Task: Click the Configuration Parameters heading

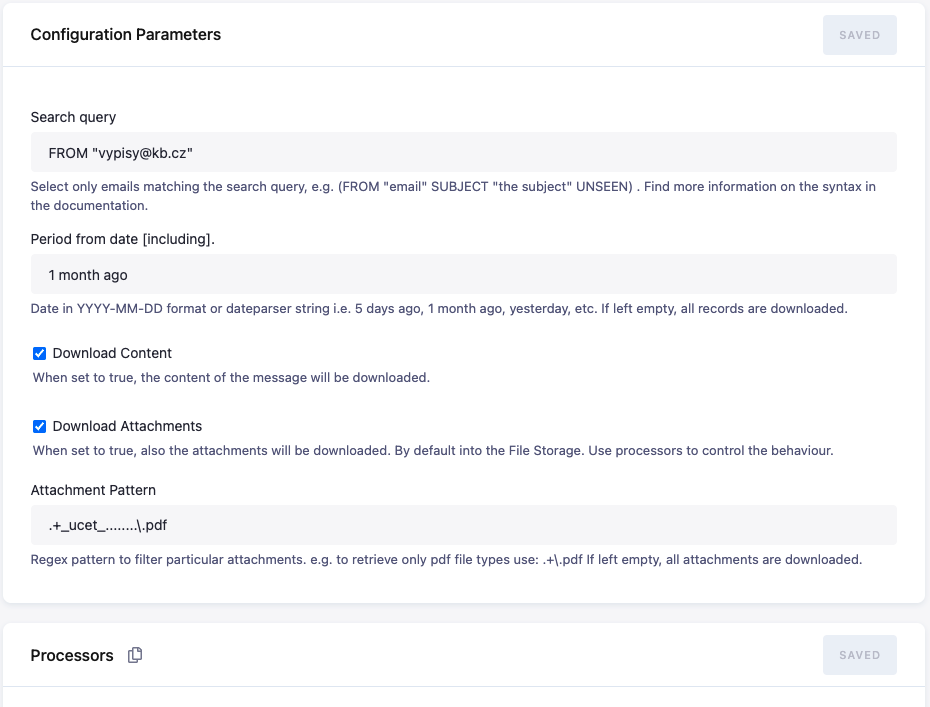Action: pos(126,34)
